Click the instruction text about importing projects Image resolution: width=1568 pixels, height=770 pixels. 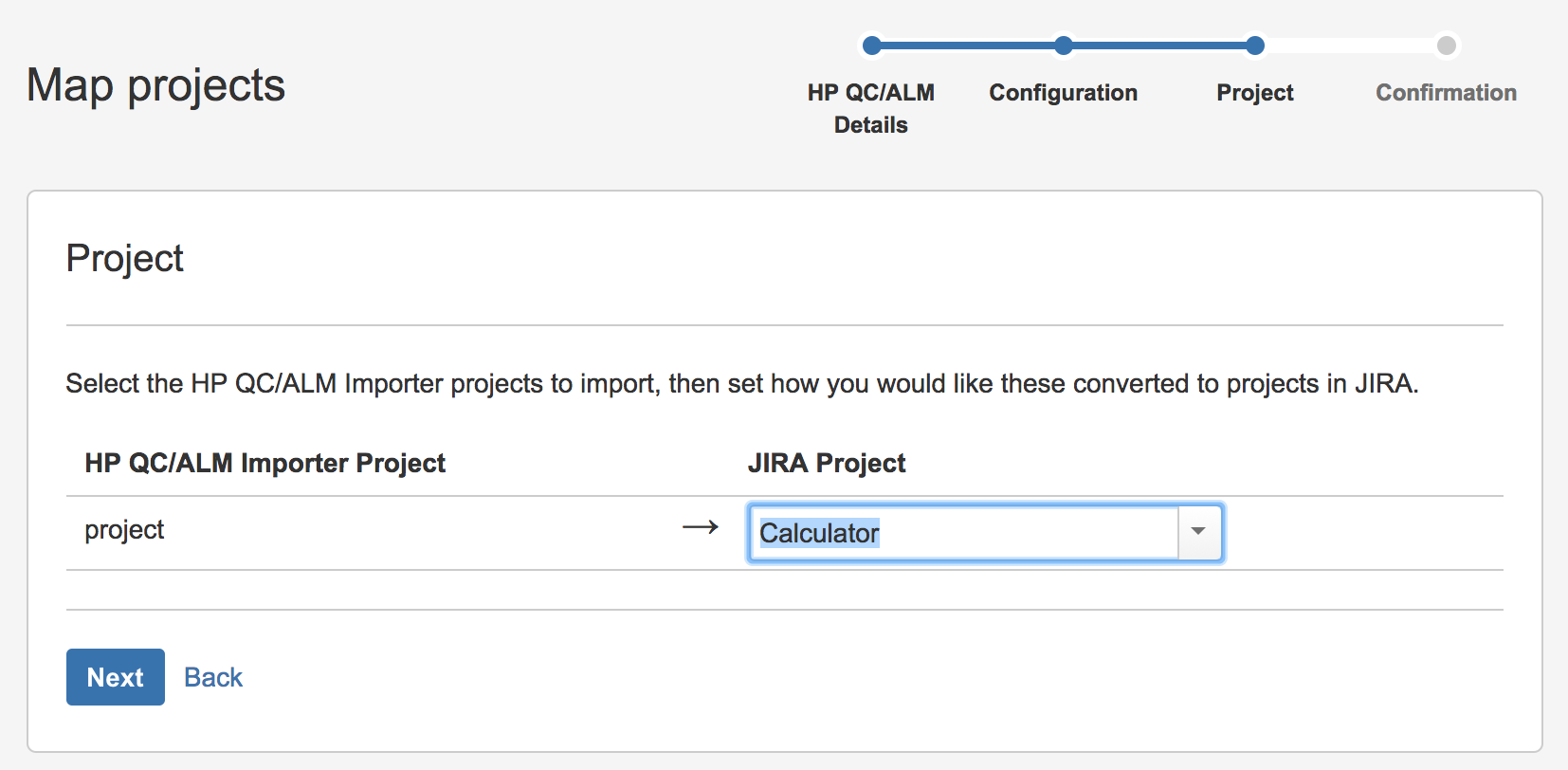[742, 383]
